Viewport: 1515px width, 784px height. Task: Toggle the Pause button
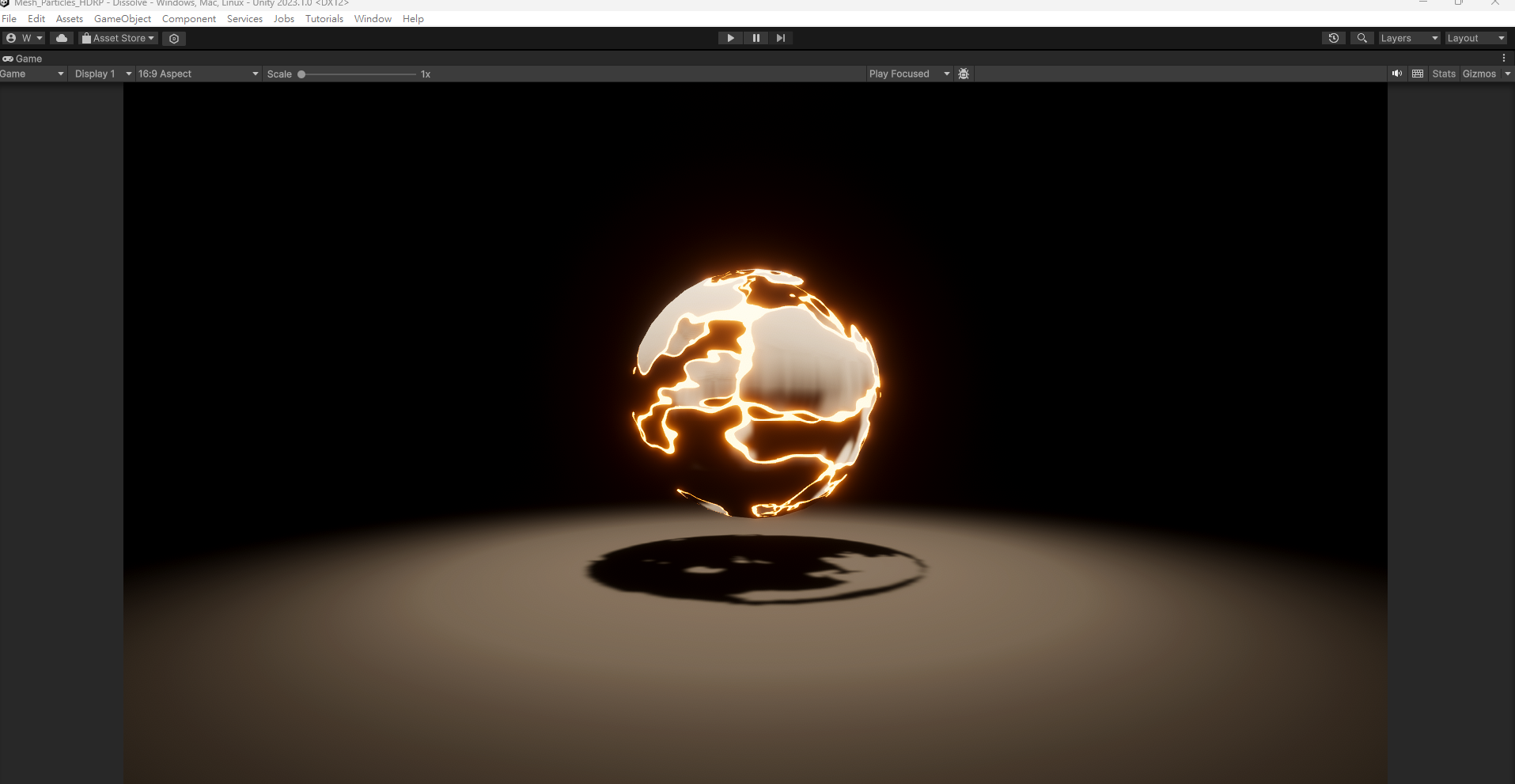pyautogui.click(x=756, y=38)
